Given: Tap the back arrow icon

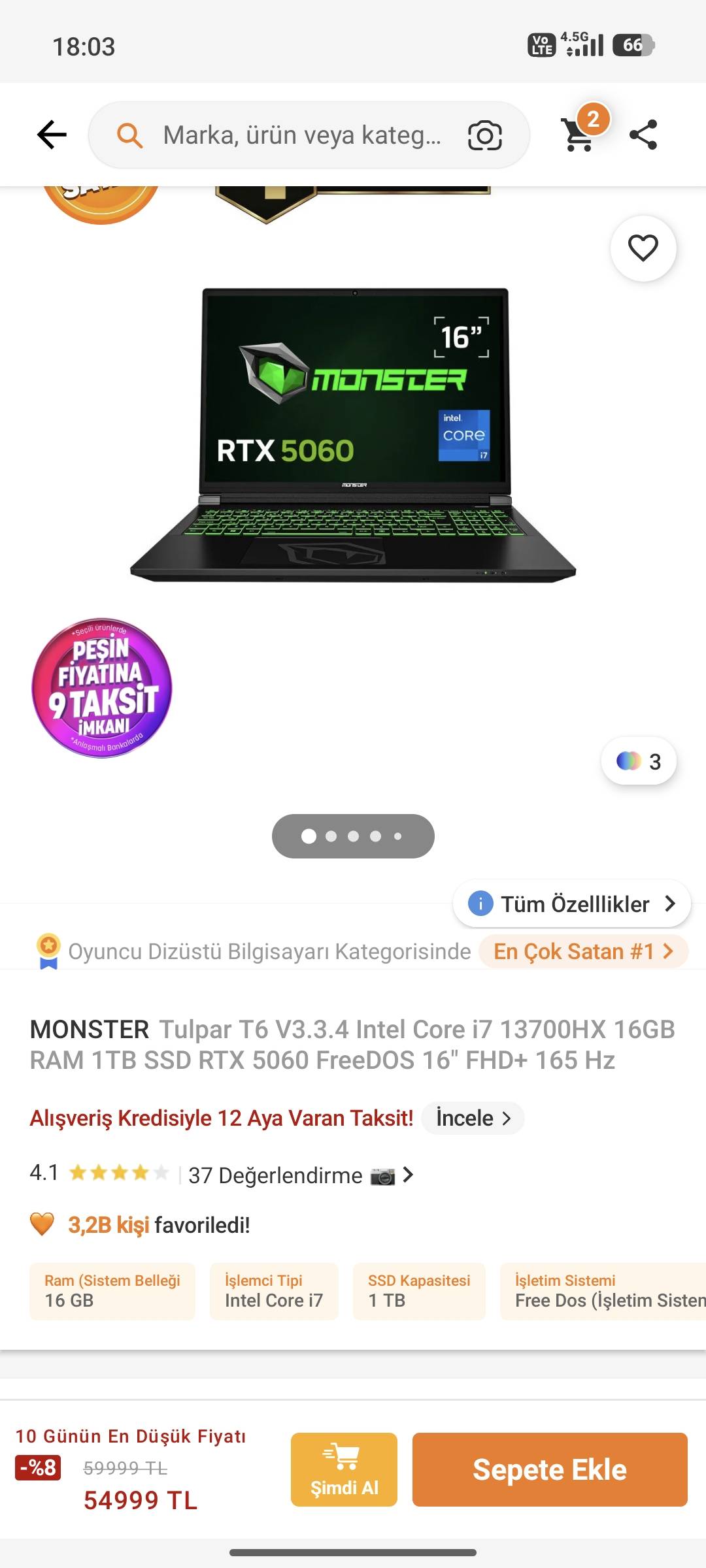Looking at the screenshot, I should [52, 135].
